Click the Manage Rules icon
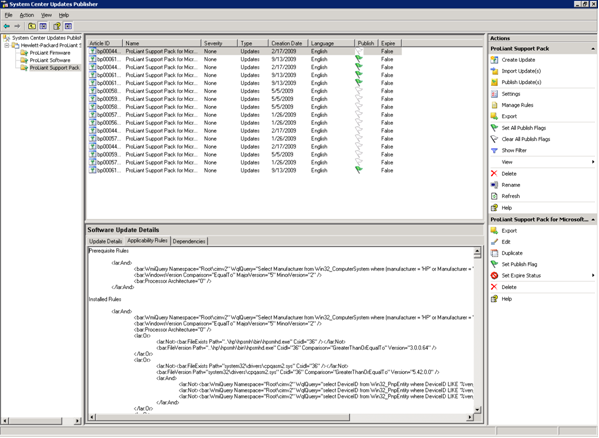This screenshot has height=438, width=599. (x=494, y=105)
